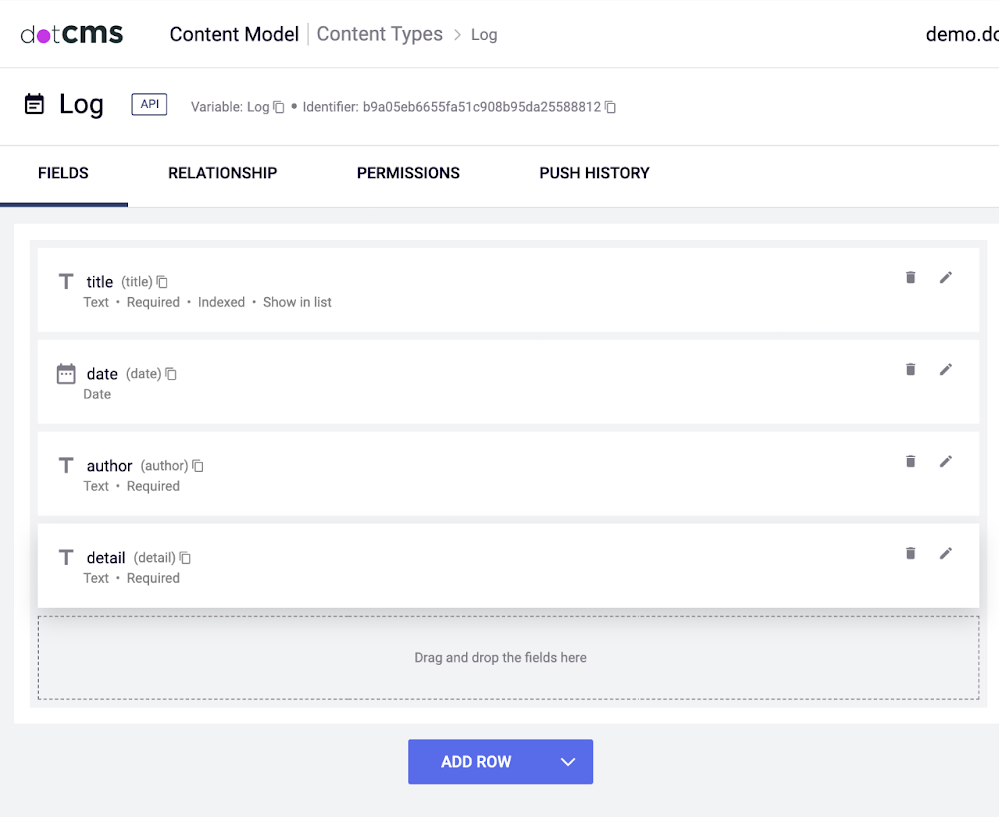999x817 pixels.
Task: Switch to the Relationship tab
Action: tap(222, 173)
